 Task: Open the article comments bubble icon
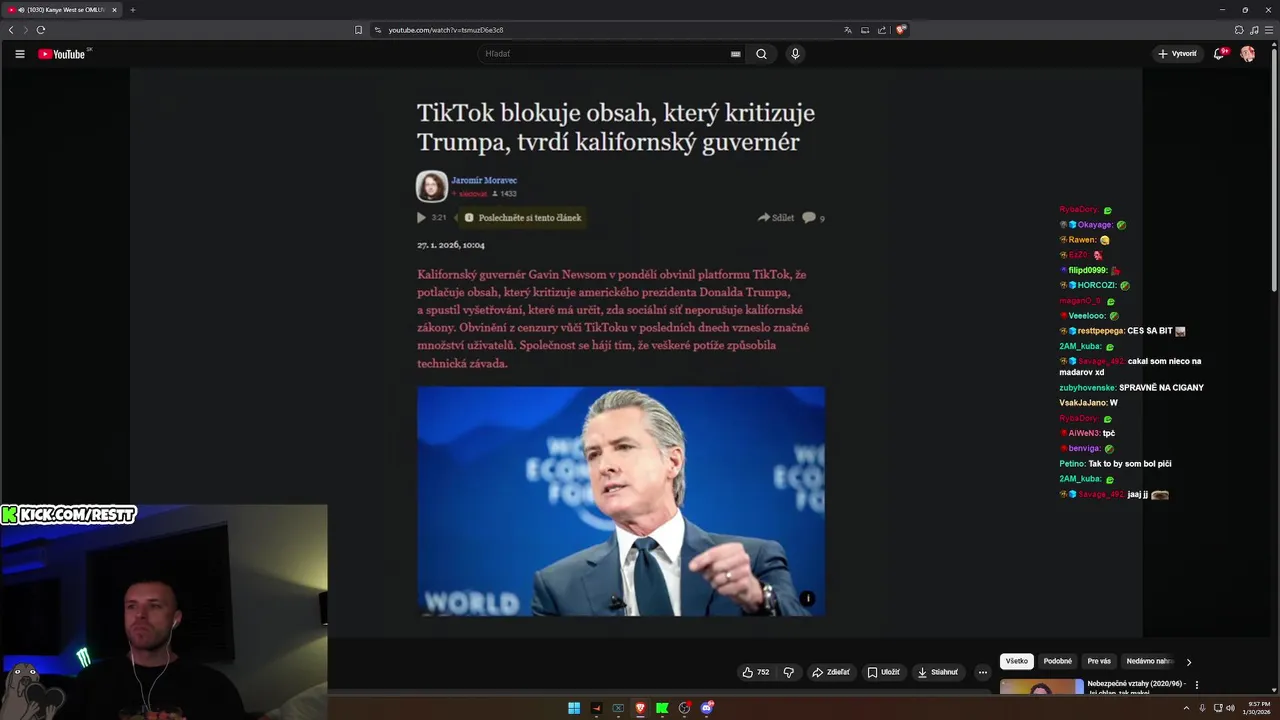[809, 217]
